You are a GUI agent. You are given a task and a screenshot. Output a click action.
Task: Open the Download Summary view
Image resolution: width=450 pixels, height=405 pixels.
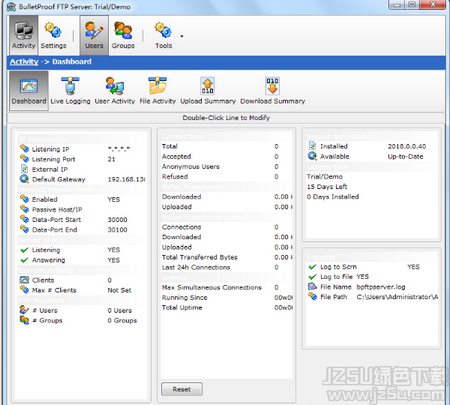point(273,90)
